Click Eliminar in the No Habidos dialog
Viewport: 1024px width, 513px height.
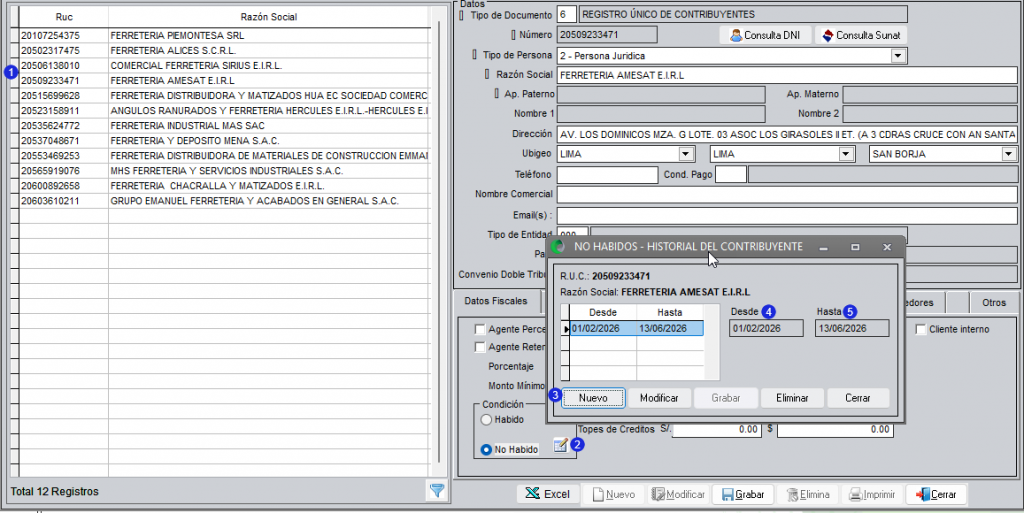[x=792, y=398]
